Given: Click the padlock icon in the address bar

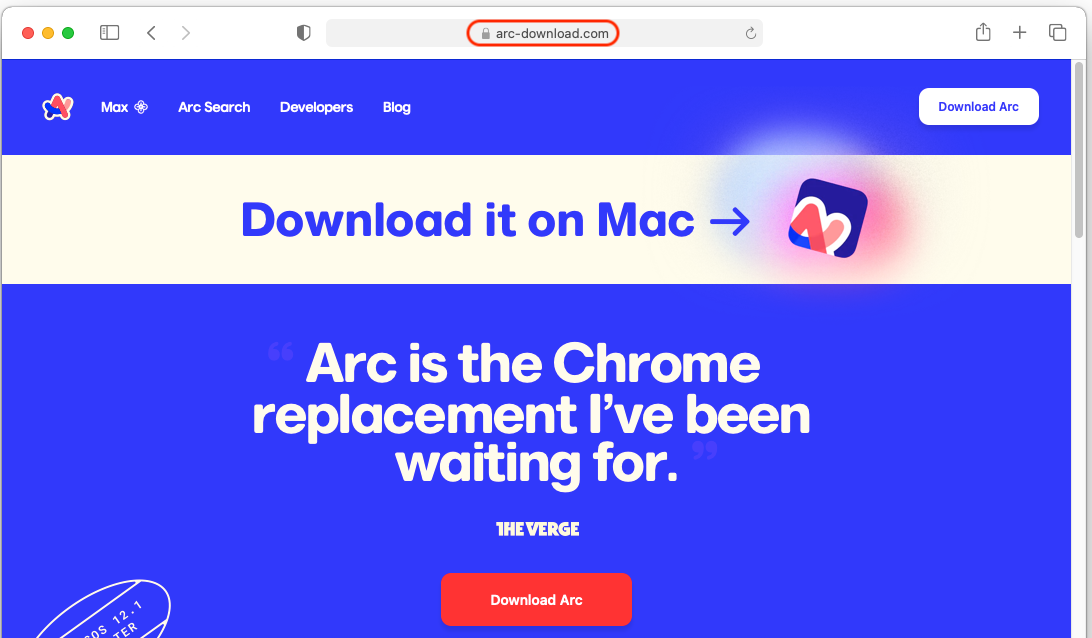Looking at the screenshot, I should (485, 33).
